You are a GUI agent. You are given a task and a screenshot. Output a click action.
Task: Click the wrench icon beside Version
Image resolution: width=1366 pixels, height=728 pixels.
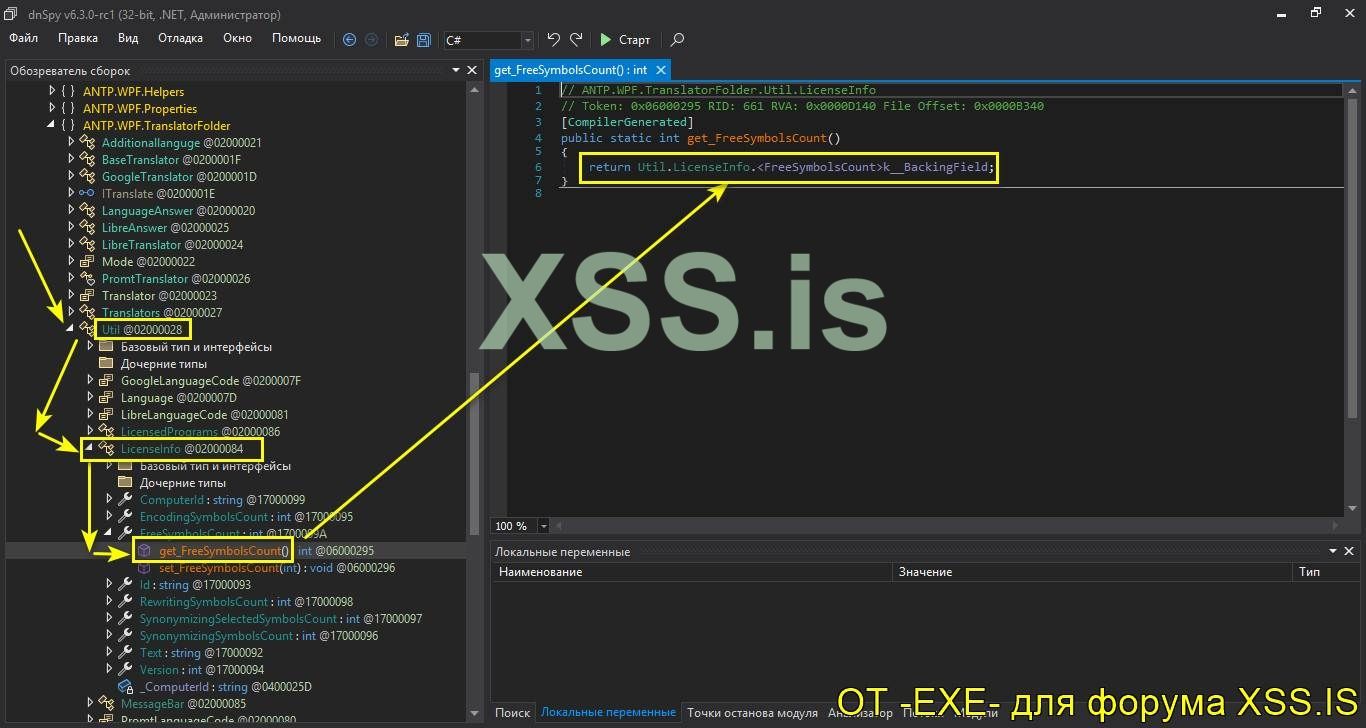coord(125,670)
